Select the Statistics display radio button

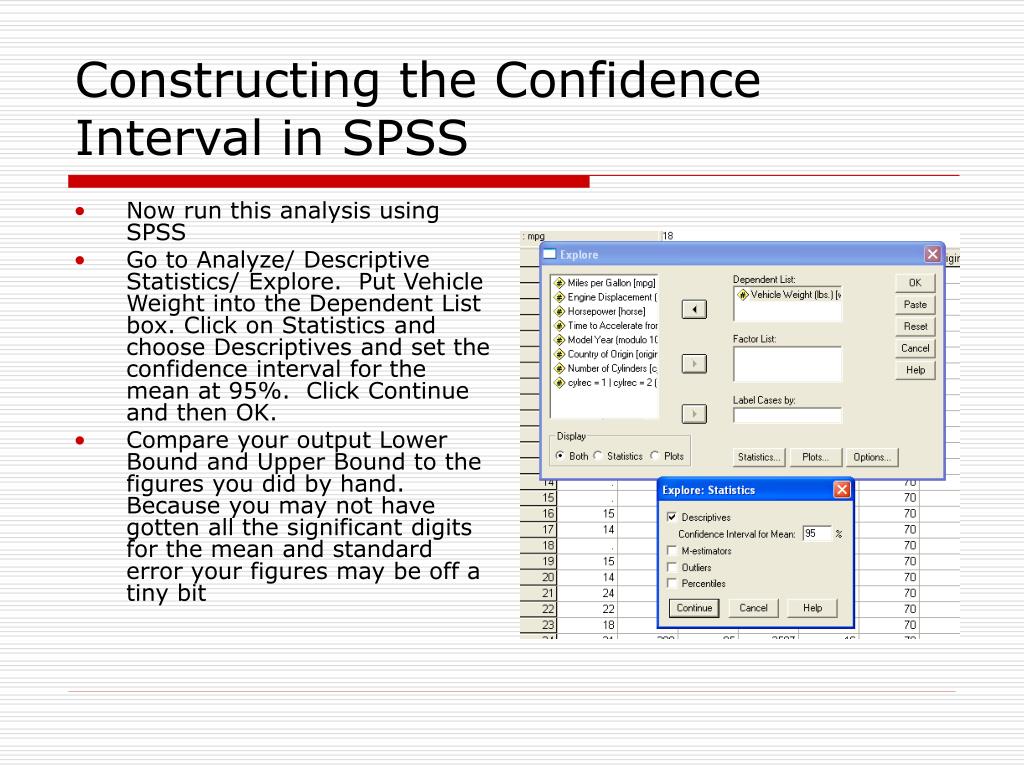[599, 456]
